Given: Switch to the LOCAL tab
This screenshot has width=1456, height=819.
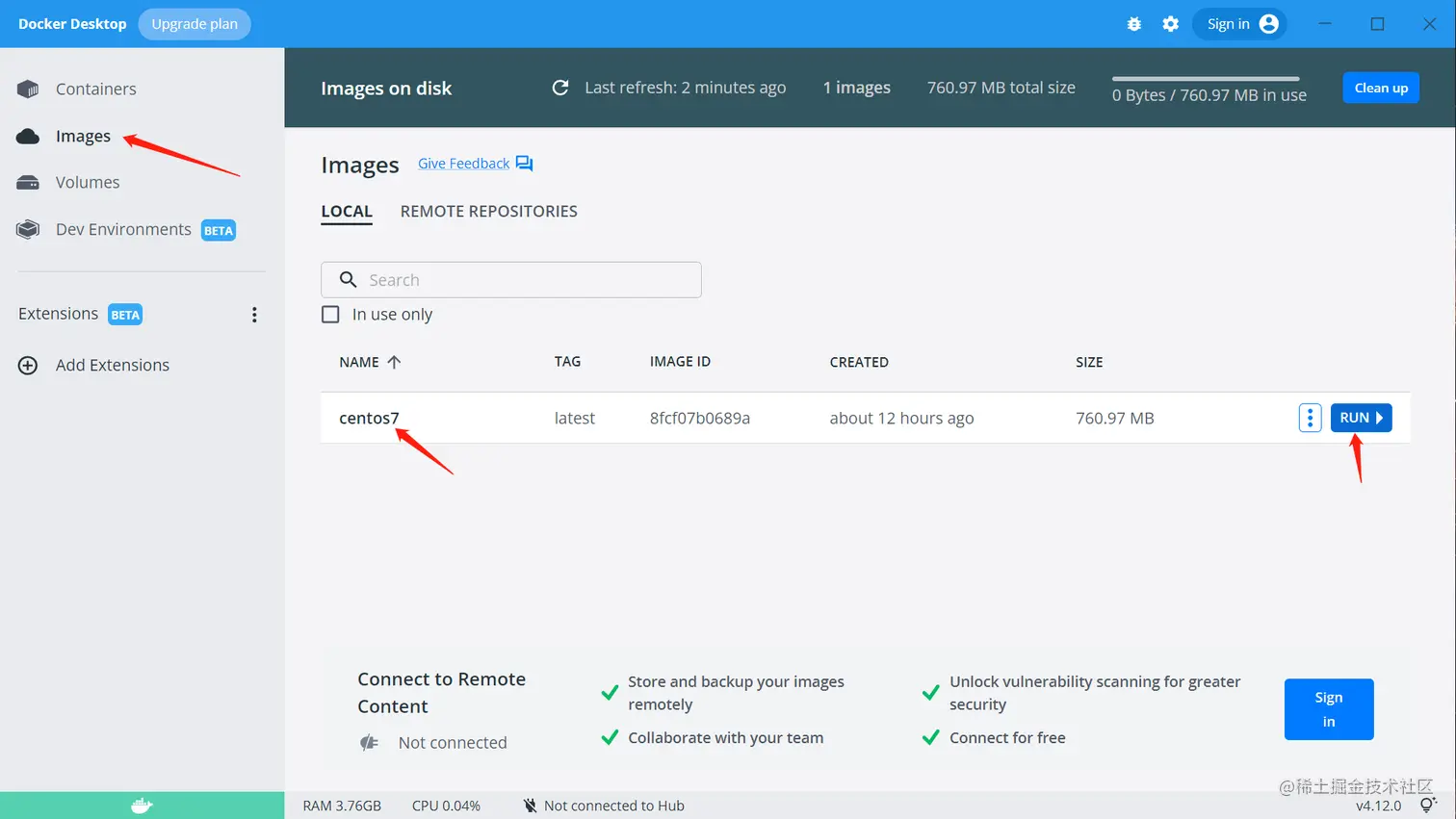Looking at the screenshot, I should [347, 212].
